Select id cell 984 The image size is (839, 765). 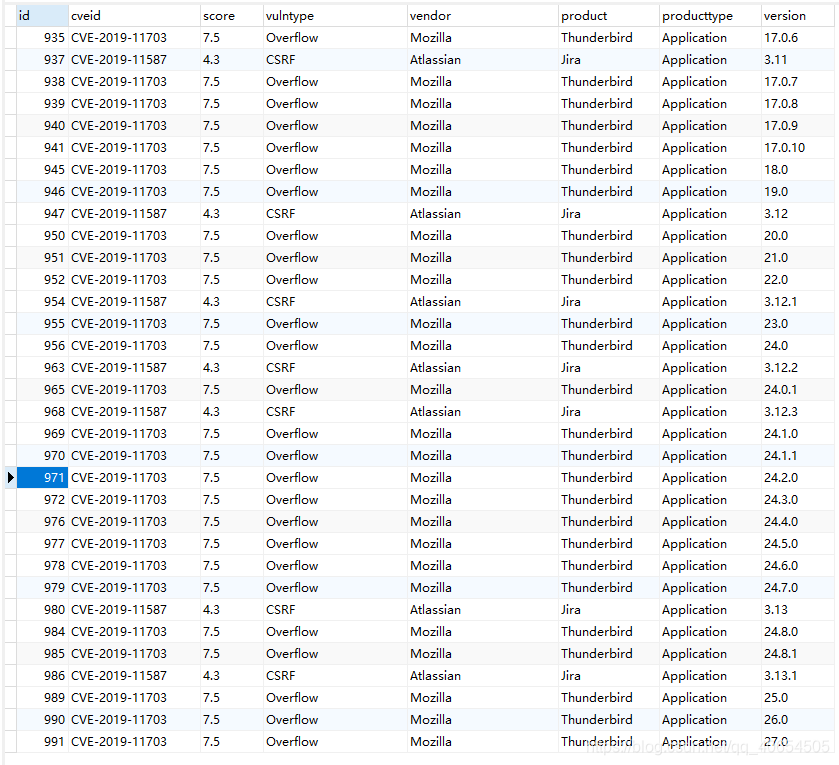pos(42,631)
